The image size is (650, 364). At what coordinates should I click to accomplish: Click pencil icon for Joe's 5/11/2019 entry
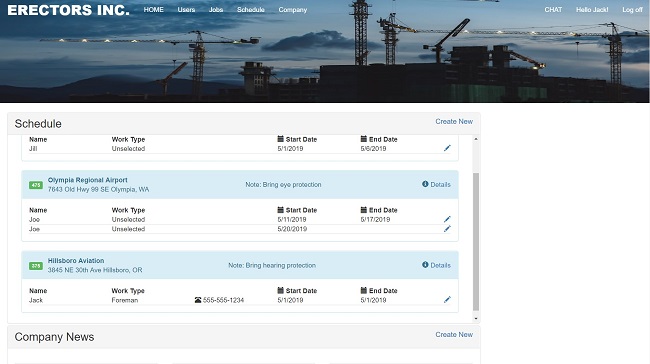447,219
